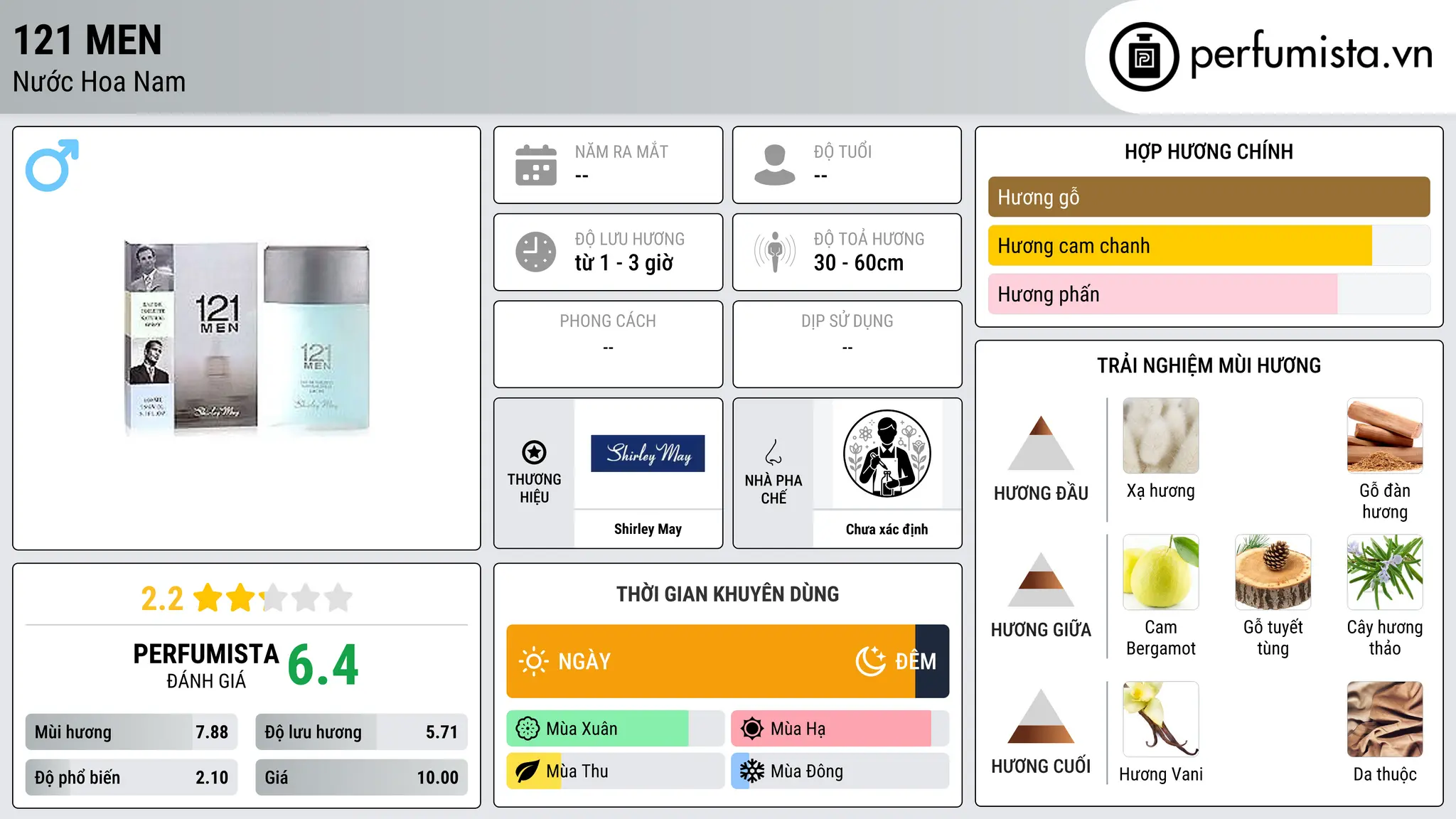Click the Mùi hương 7.88 rating bar
1456x819 pixels.
tap(132, 732)
